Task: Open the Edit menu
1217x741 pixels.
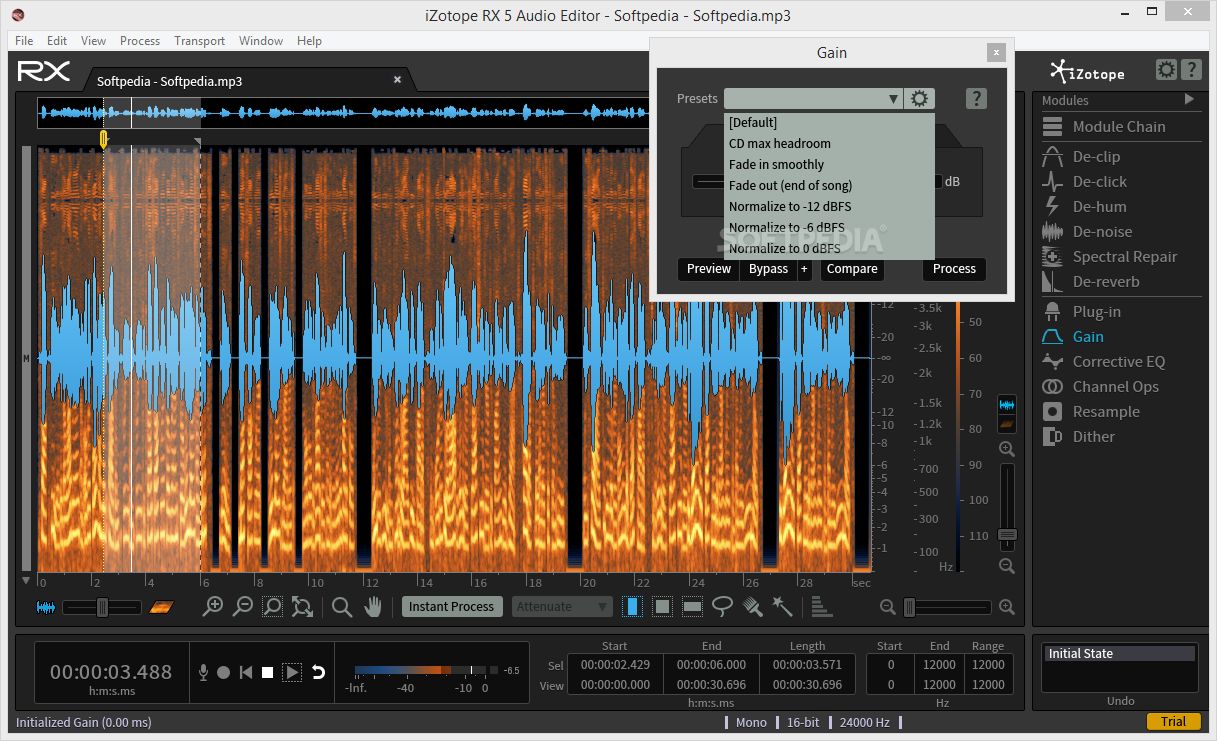Action: tap(57, 41)
